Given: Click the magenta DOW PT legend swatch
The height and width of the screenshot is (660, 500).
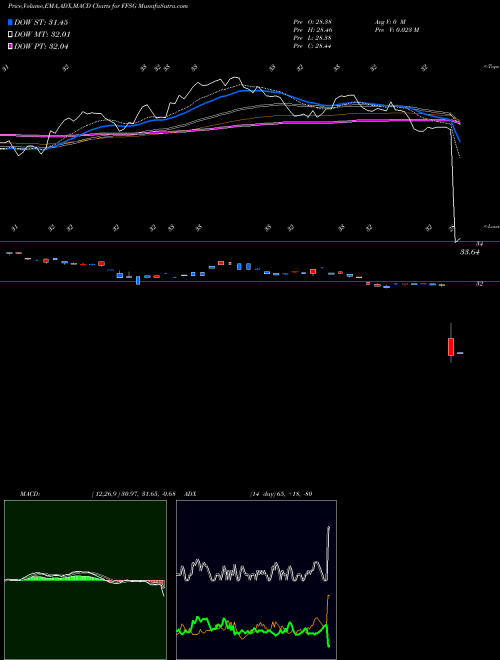Looking at the screenshot, I should pos(10,46).
